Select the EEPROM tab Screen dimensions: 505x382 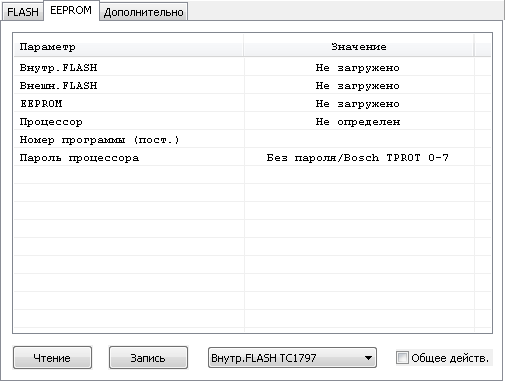pyautogui.click(x=71, y=10)
